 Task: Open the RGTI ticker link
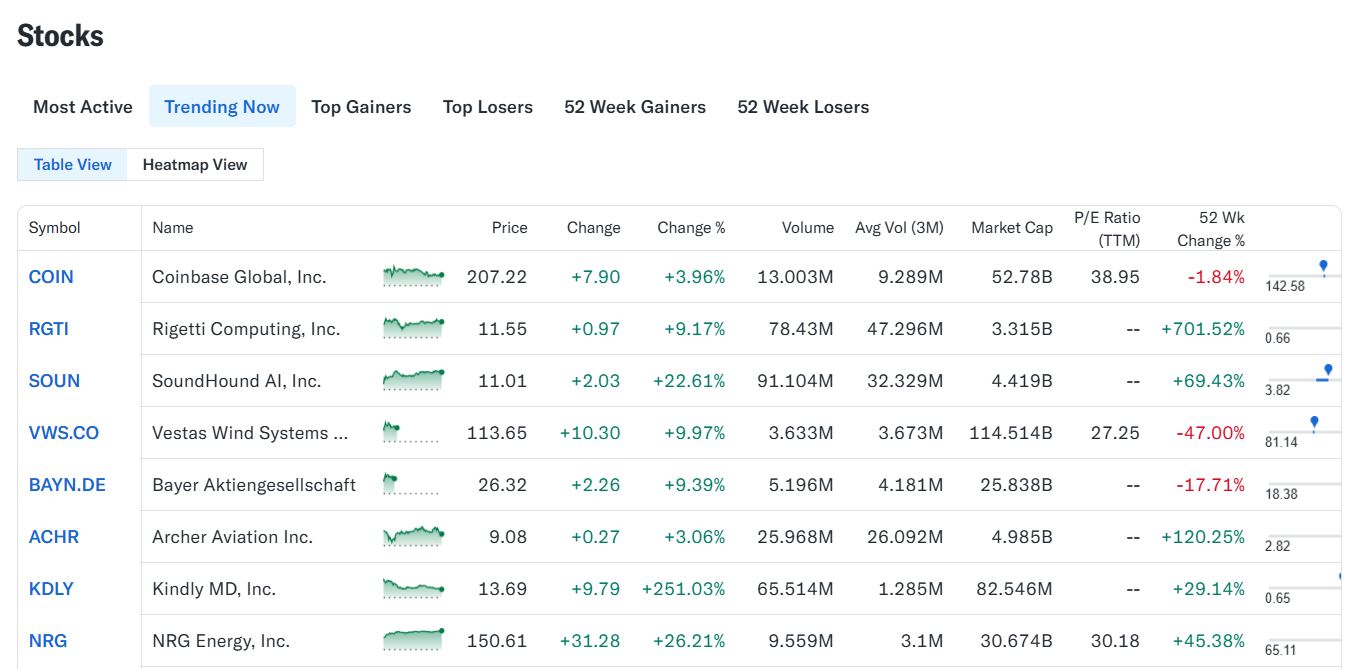coord(49,329)
